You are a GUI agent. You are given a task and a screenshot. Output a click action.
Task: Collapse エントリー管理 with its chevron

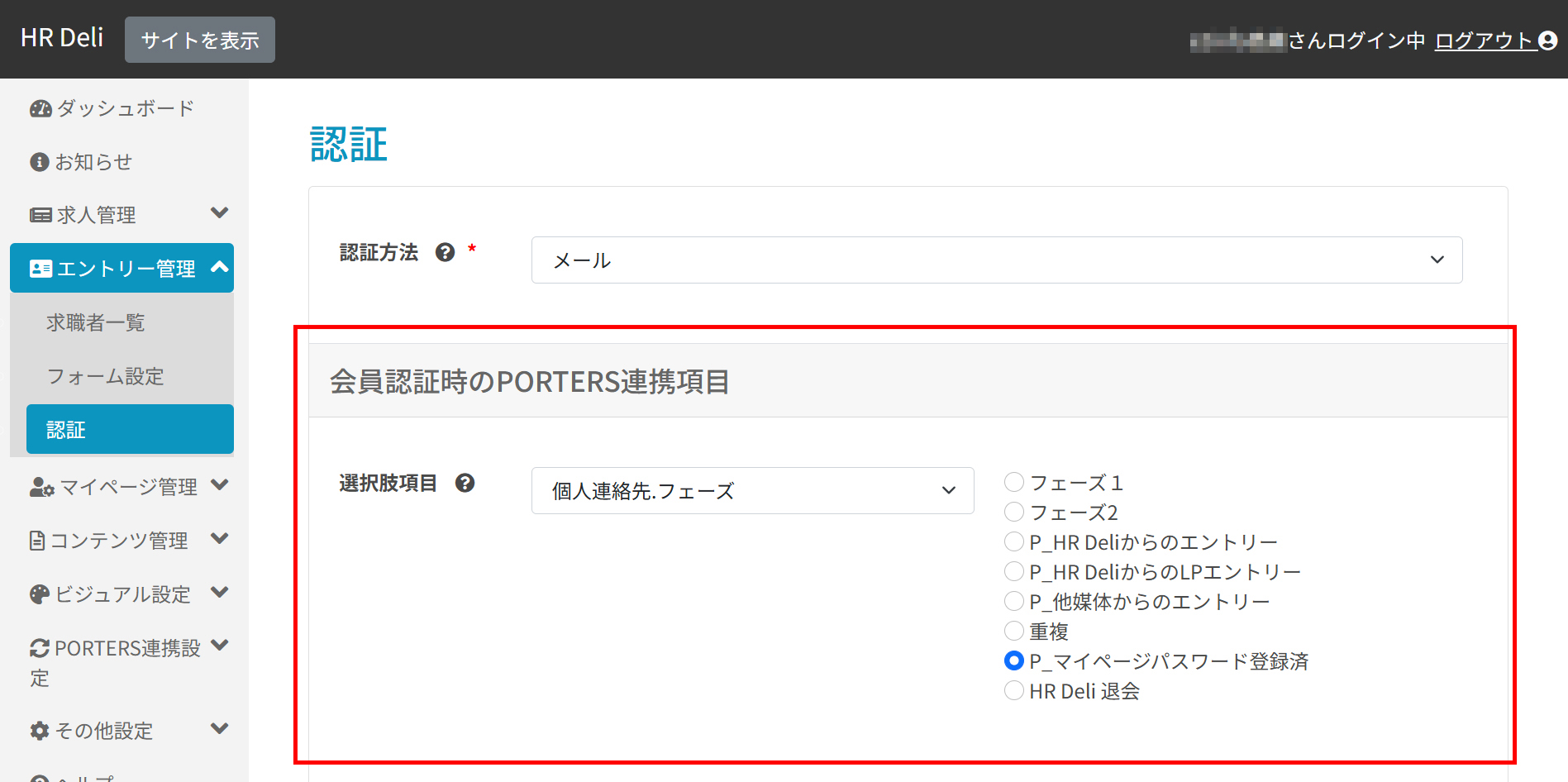219,267
